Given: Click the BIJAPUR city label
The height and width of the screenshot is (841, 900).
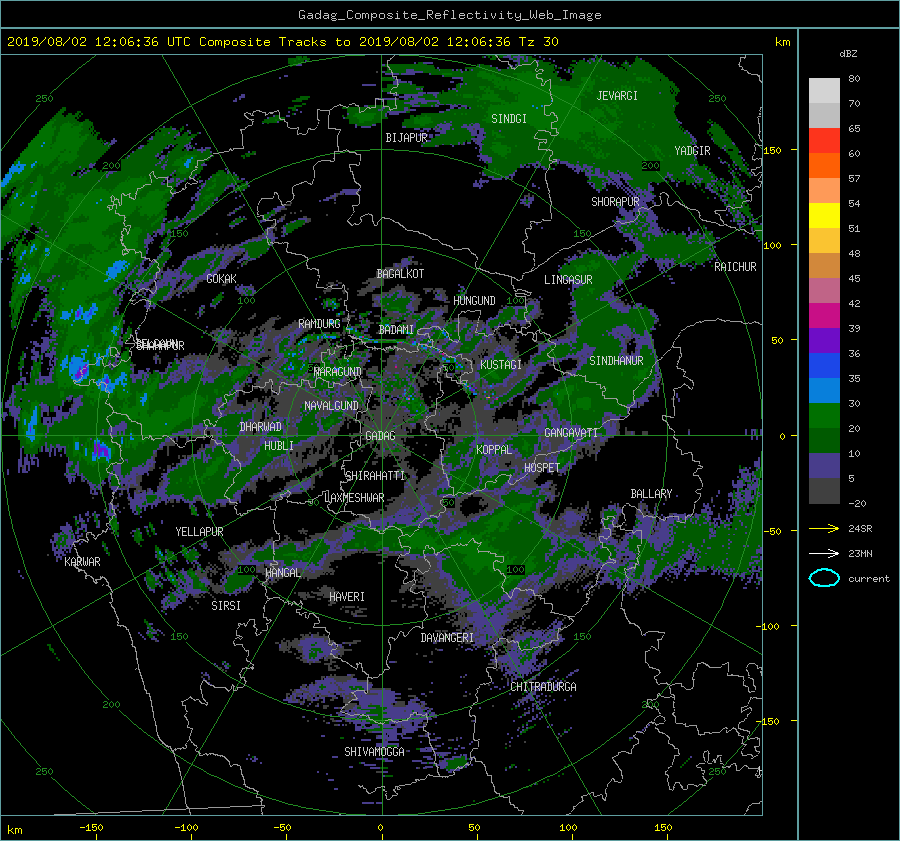Looking at the screenshot, I should click(x=406, y=138).
